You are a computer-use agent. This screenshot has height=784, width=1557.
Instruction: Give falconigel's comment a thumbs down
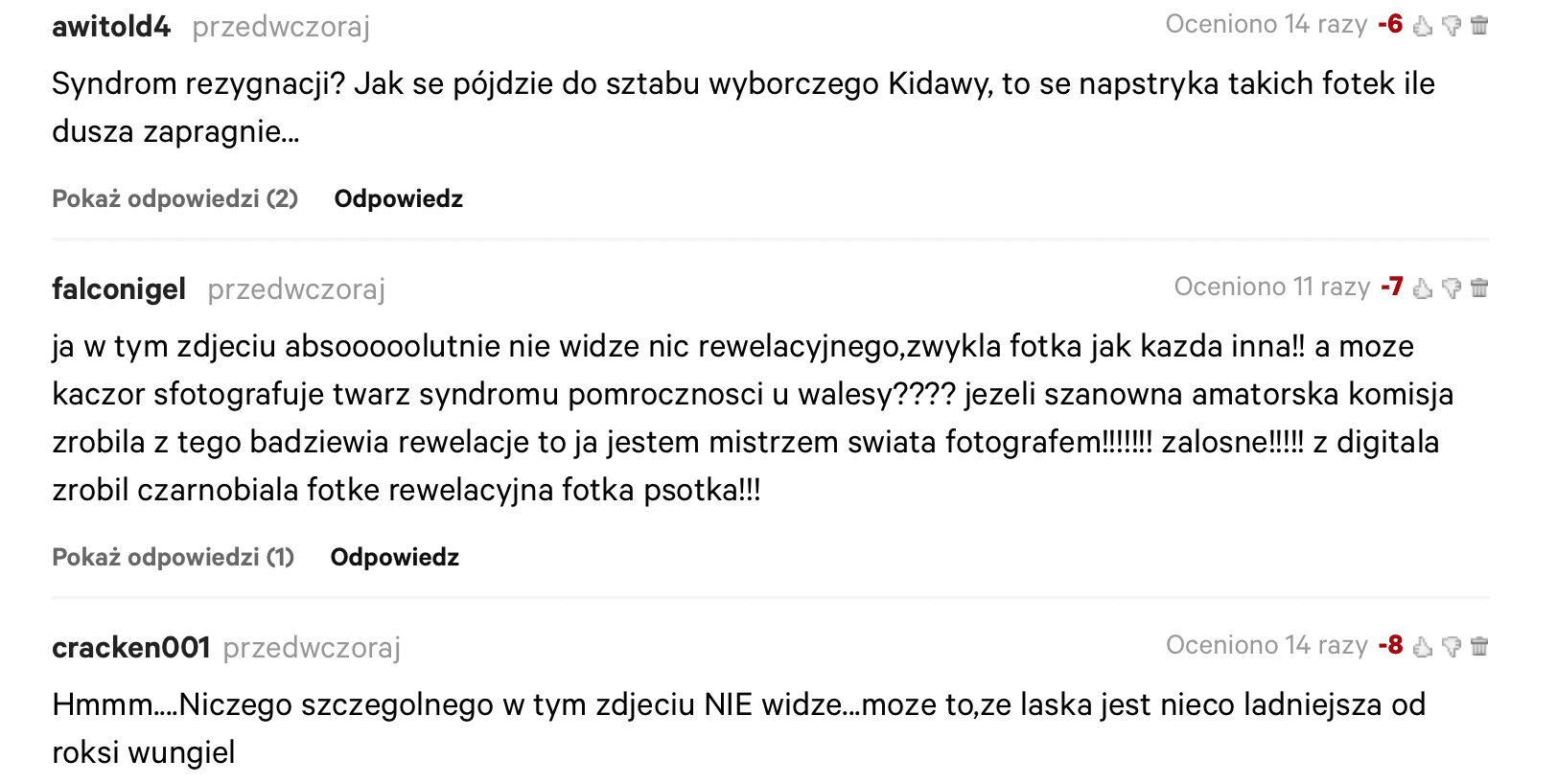click(x=1452, y=288)
